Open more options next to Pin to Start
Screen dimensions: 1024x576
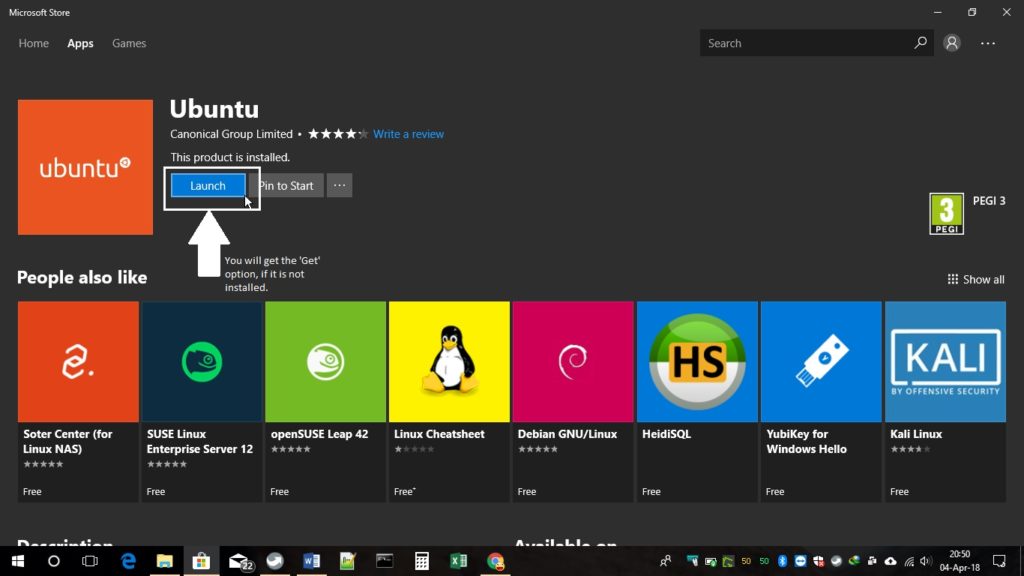click(x=339, y=185)
